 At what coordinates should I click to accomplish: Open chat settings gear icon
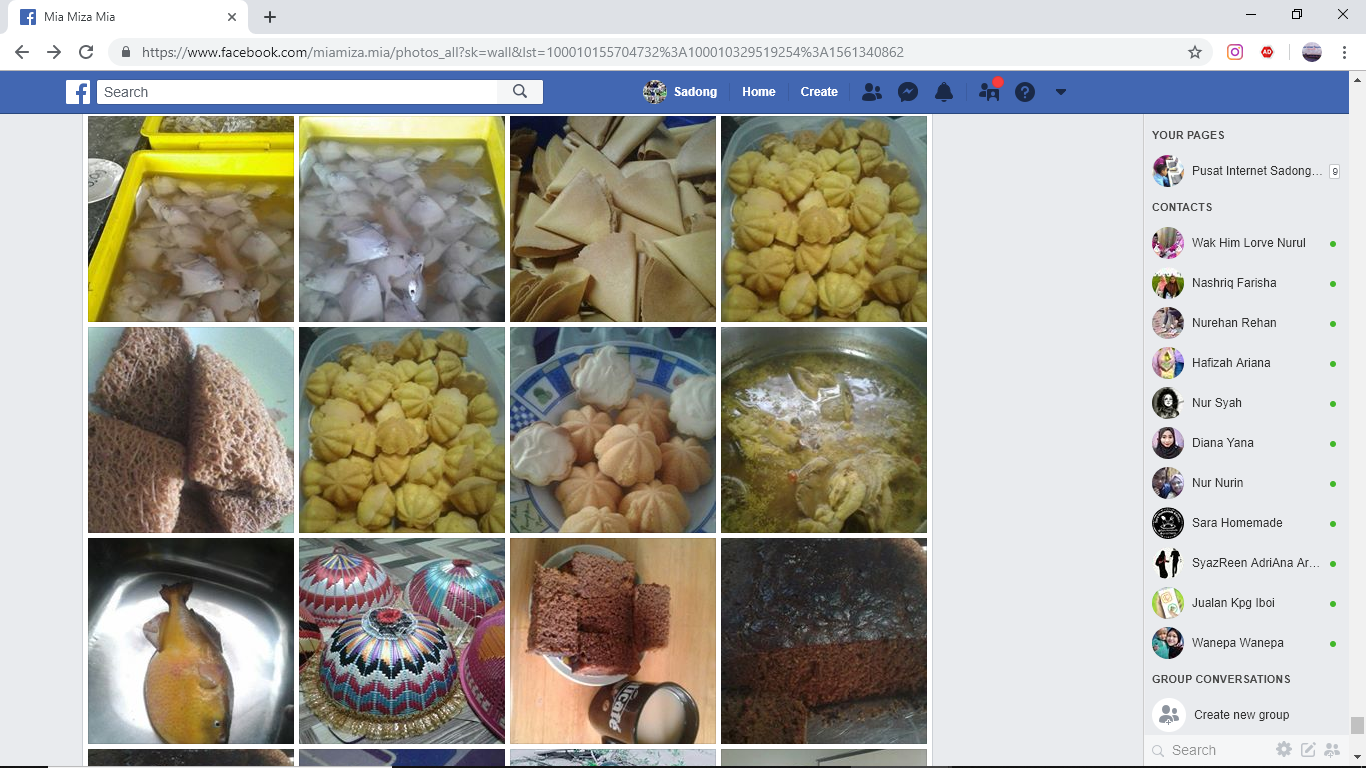coord(1284,749)
